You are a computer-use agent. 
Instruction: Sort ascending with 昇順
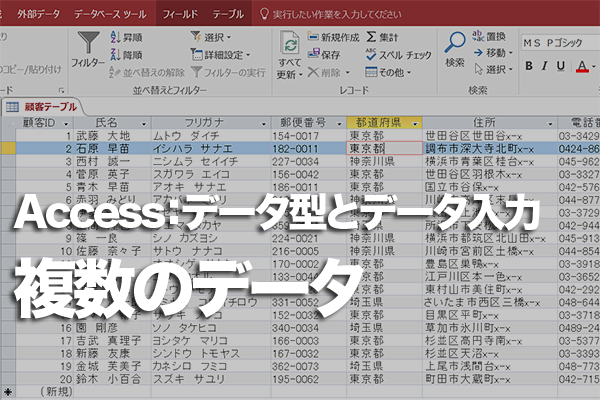126,37
